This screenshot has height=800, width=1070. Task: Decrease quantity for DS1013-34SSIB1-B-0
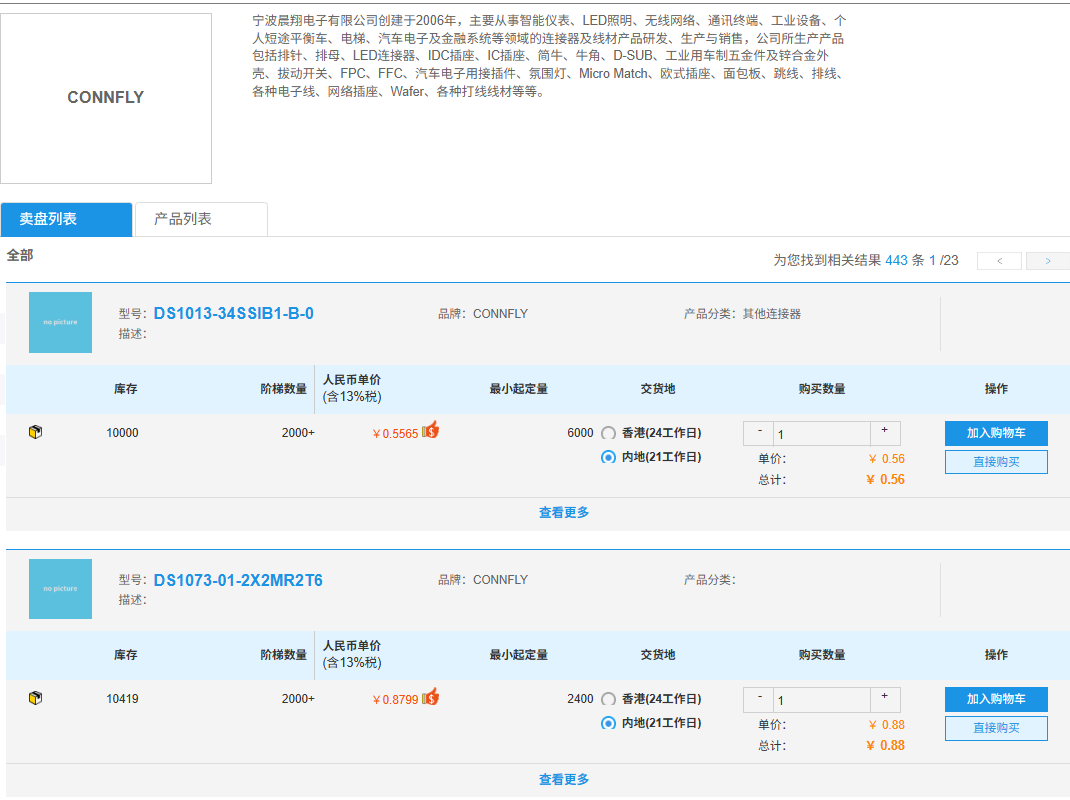coord(759,433)
